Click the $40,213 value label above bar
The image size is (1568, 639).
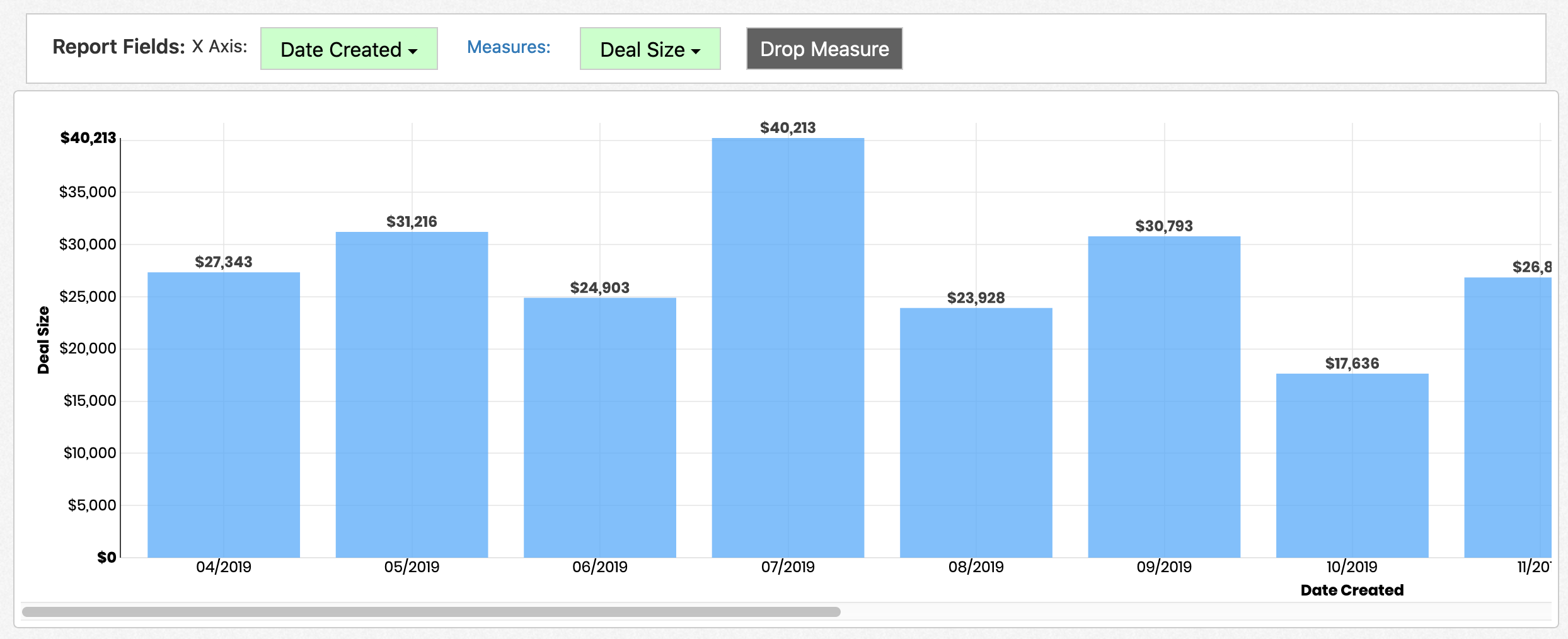click(788, 128)
